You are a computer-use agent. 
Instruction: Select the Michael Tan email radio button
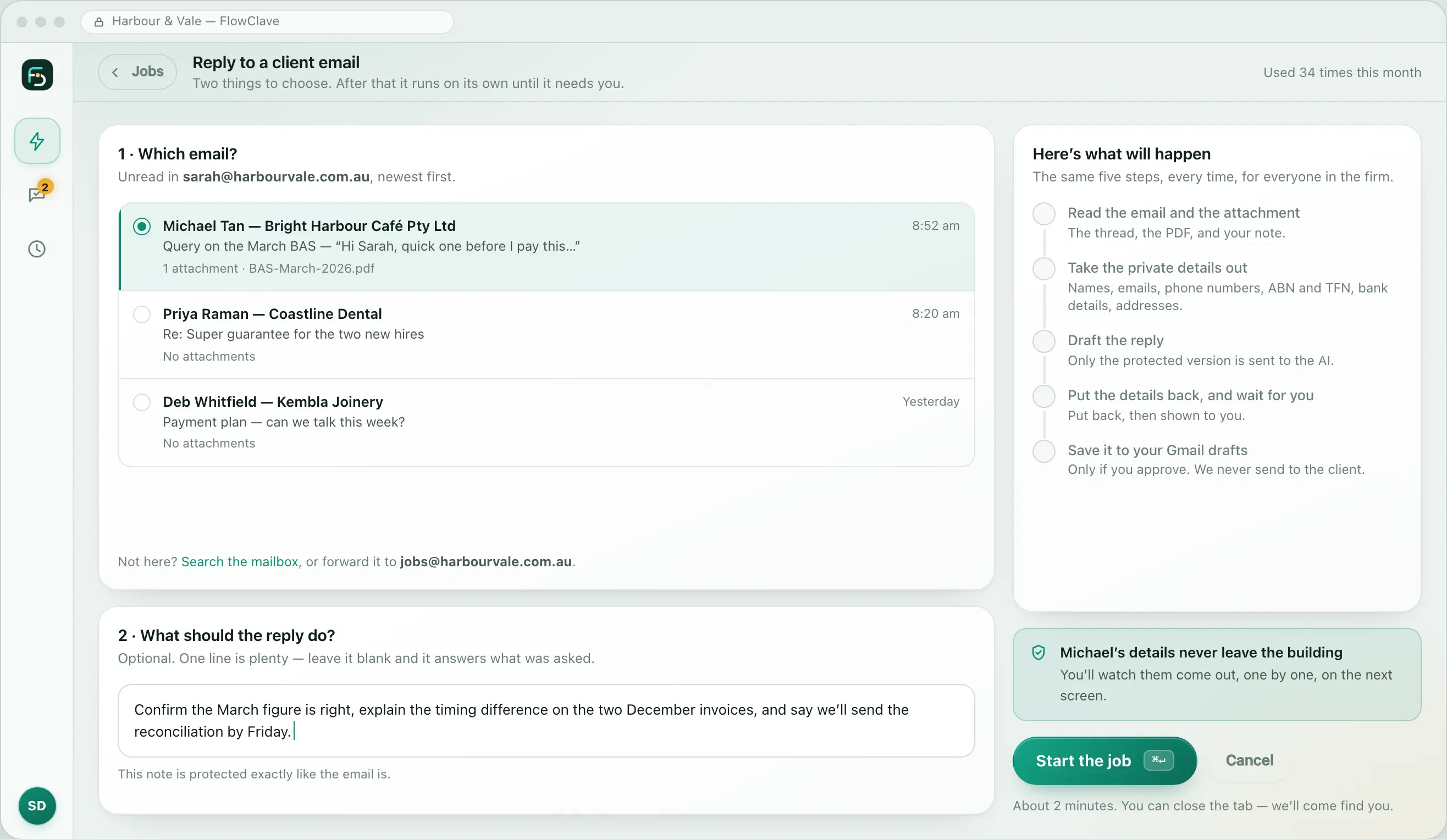[142, 226]
